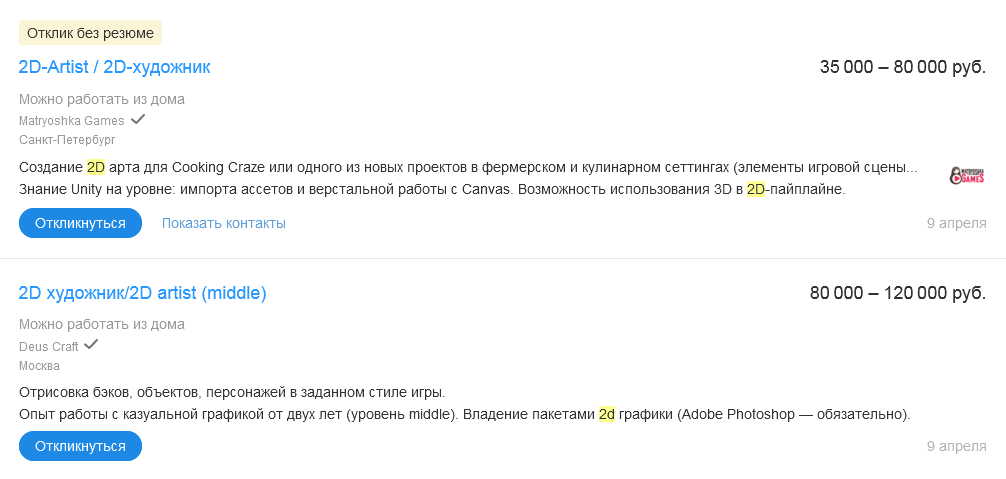Visit the Deus Craft company page
The height and width of the screenshot is (479, 1006).
pyautogui.click(x=49, y=347)
